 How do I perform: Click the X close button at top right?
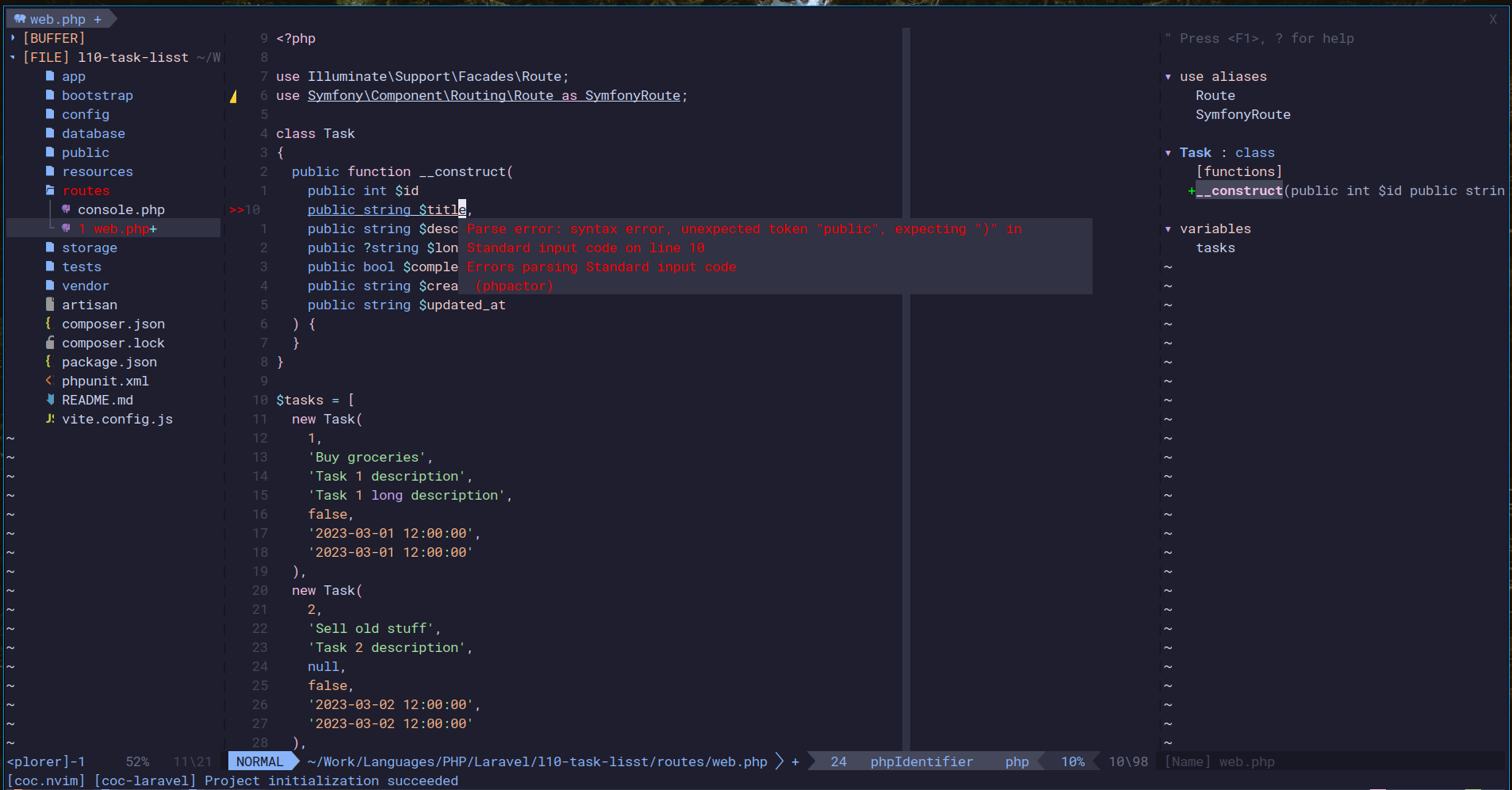click(1493, 19)
